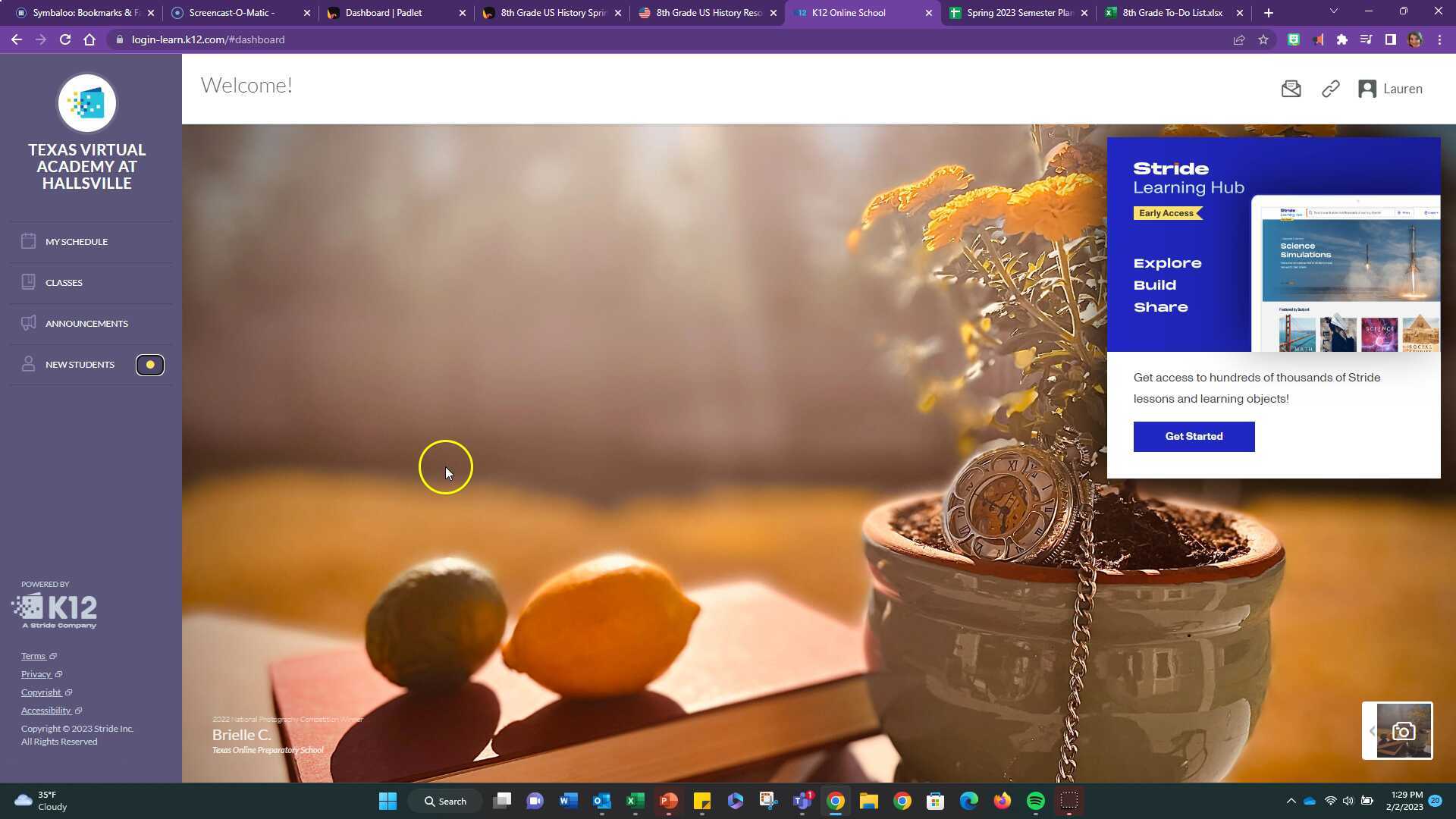Viewport: 1456px width, 819px height.
Task: Expand the tab search chevron
Action: (1333, 11)
